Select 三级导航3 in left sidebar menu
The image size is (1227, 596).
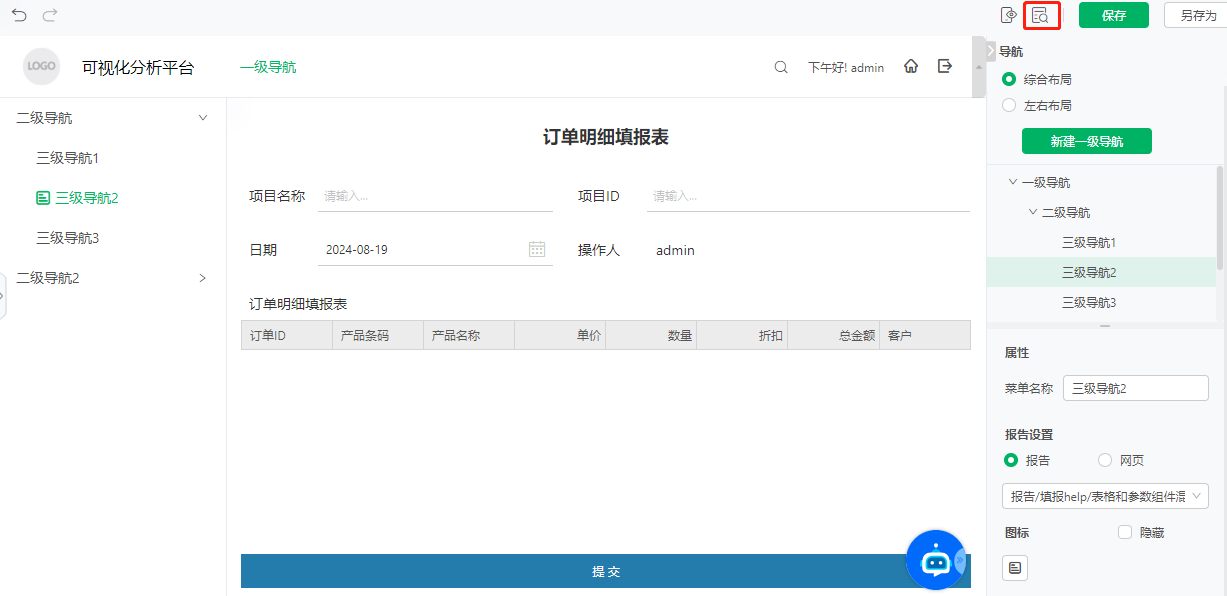(68, 238)
